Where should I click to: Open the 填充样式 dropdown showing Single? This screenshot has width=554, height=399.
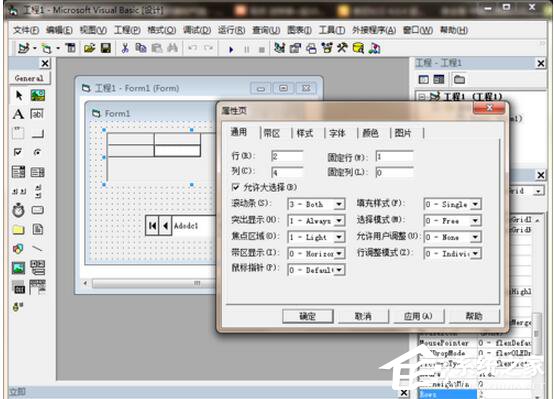475,204
